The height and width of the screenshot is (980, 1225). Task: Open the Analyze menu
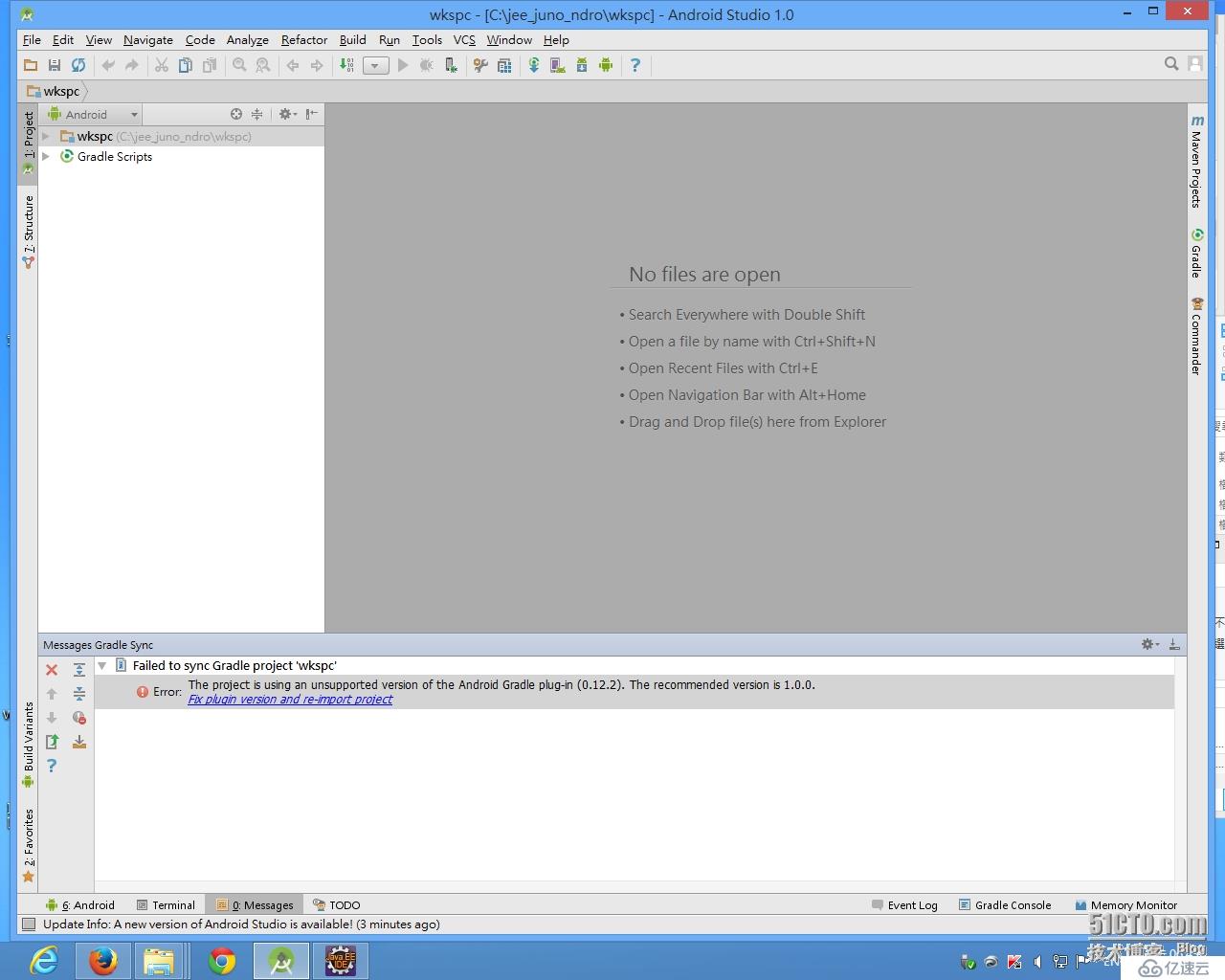[x=248, y=40]
